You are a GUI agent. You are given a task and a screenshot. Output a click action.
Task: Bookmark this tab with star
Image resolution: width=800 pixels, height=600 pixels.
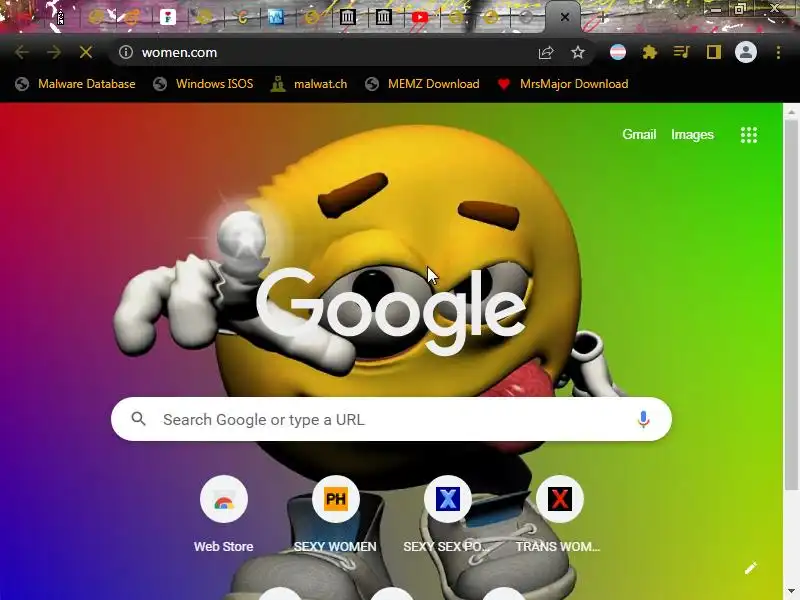click(x=578, y=52)
